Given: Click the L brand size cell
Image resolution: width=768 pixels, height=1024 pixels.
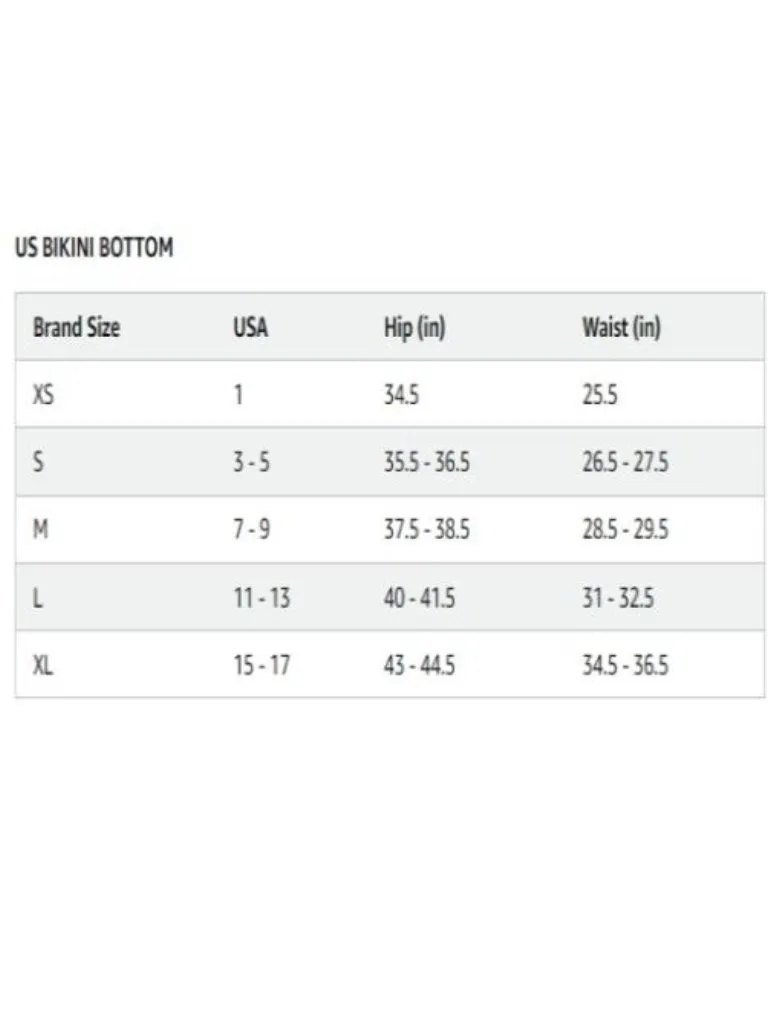Looking at the screenshot, I should tap(38, 598).
